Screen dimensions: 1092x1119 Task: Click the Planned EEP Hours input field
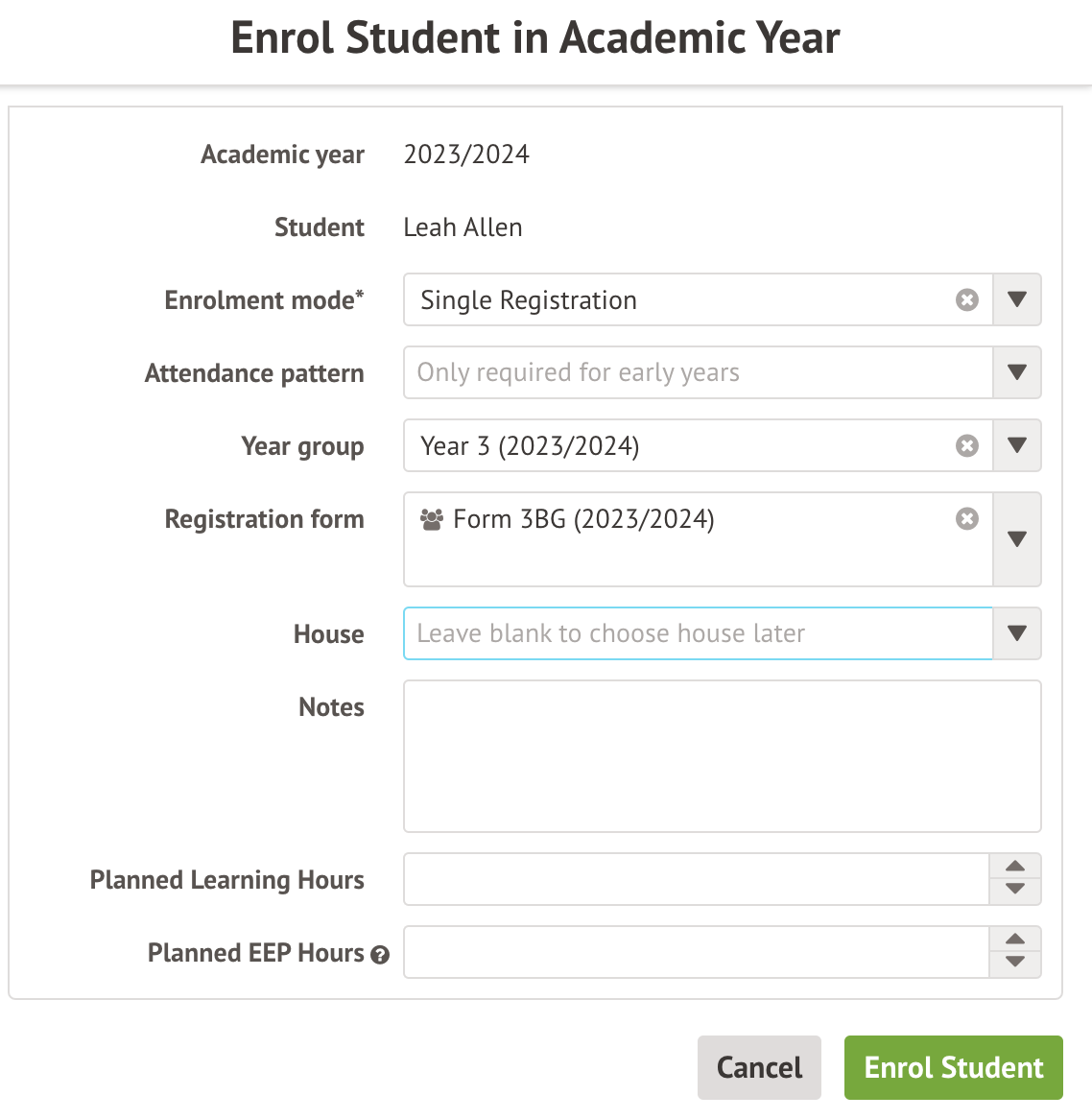coord(696,952)
